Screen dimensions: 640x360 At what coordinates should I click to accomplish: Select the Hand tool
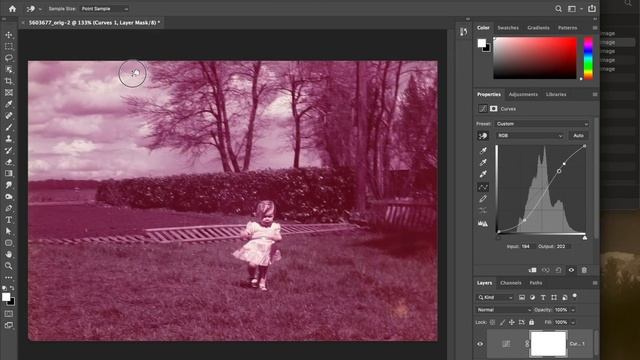pos(9,254)
